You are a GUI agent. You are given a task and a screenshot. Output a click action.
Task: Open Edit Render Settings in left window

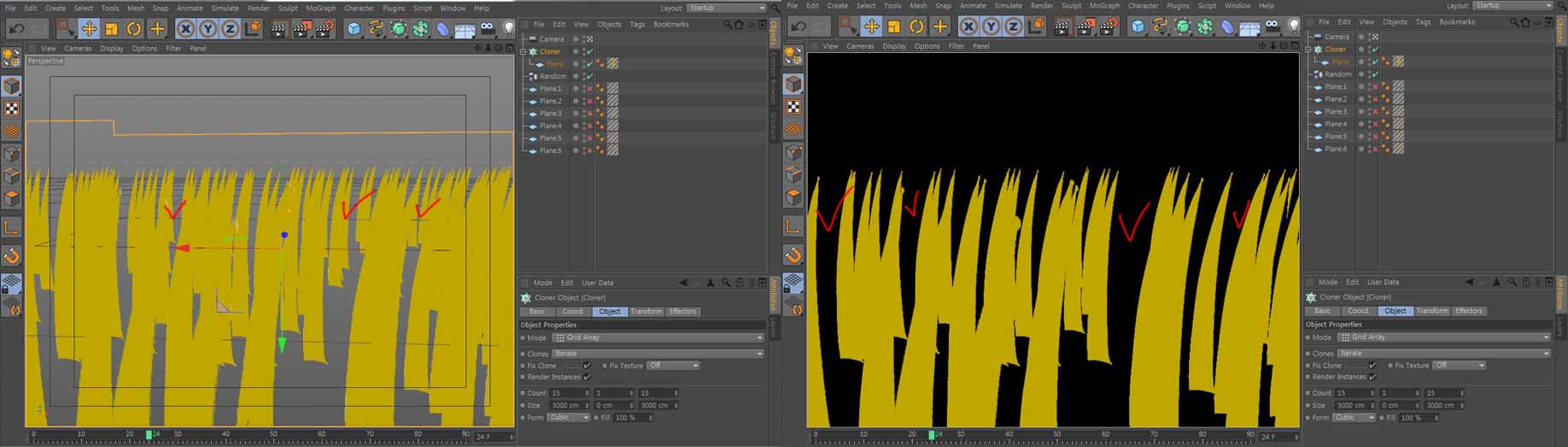point(325,29)
